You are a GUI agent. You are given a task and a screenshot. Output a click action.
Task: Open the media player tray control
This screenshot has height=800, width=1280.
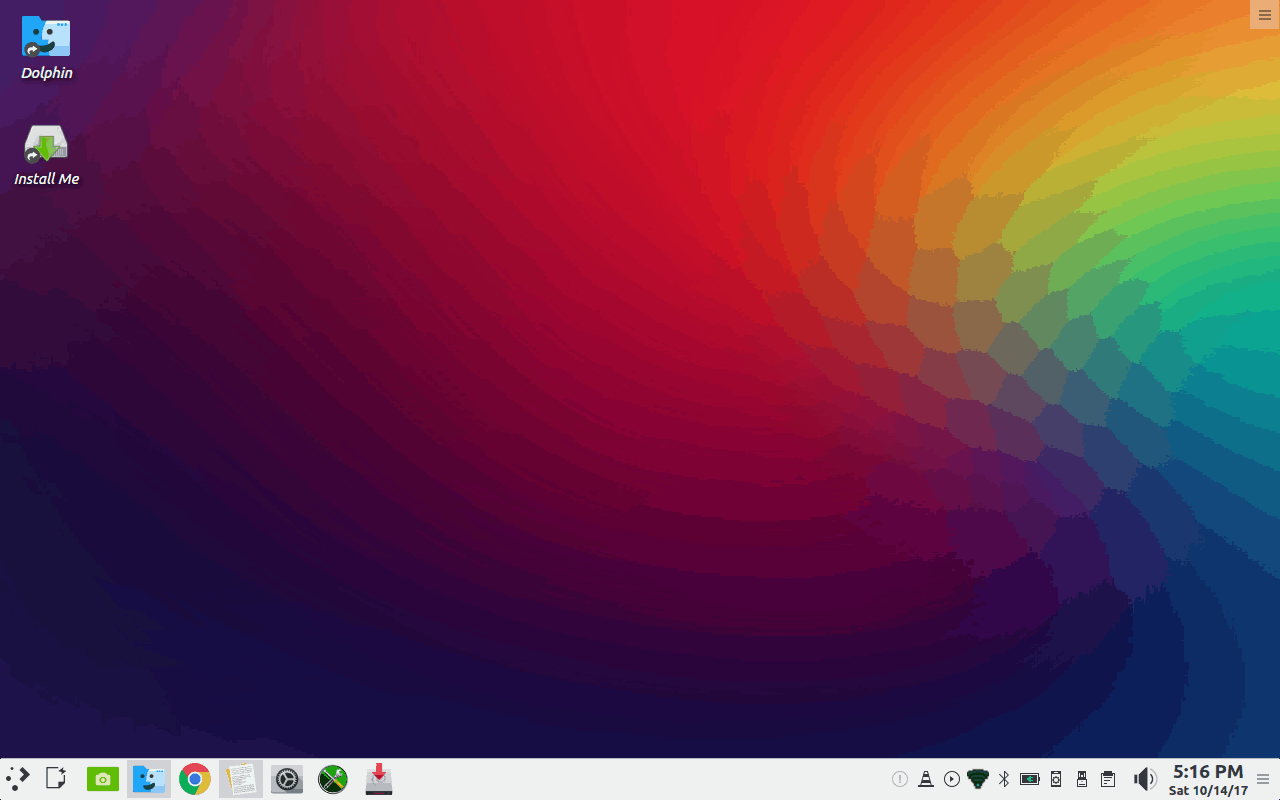click(952, 779)
